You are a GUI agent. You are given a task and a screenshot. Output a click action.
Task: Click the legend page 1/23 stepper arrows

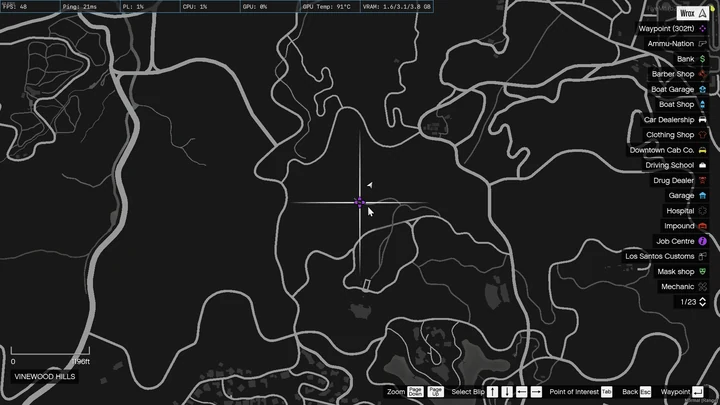[x=703, y=302]
